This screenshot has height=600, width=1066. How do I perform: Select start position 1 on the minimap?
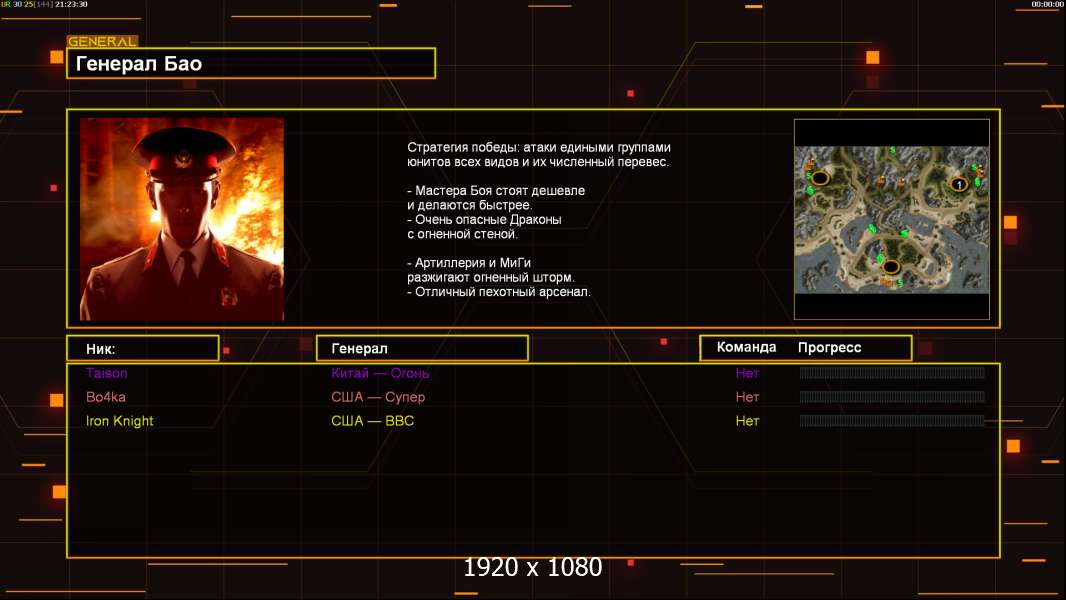coord(959,184)
